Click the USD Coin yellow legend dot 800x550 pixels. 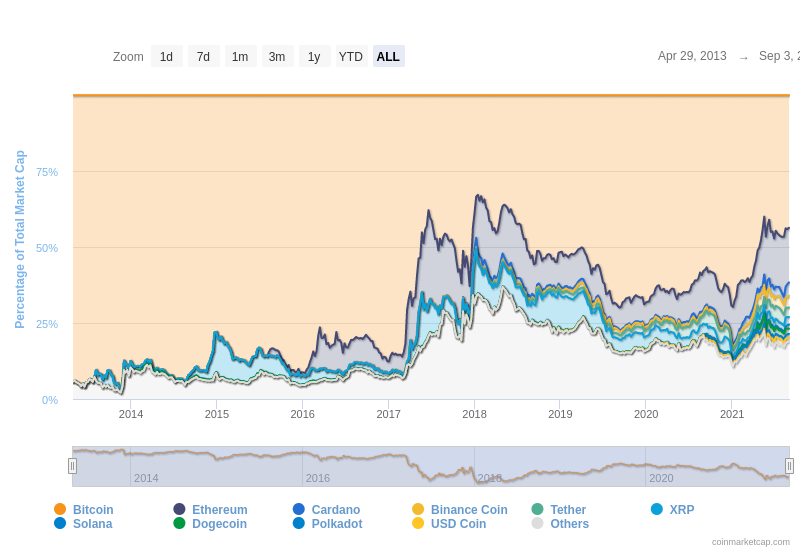[x=418, y=523]
